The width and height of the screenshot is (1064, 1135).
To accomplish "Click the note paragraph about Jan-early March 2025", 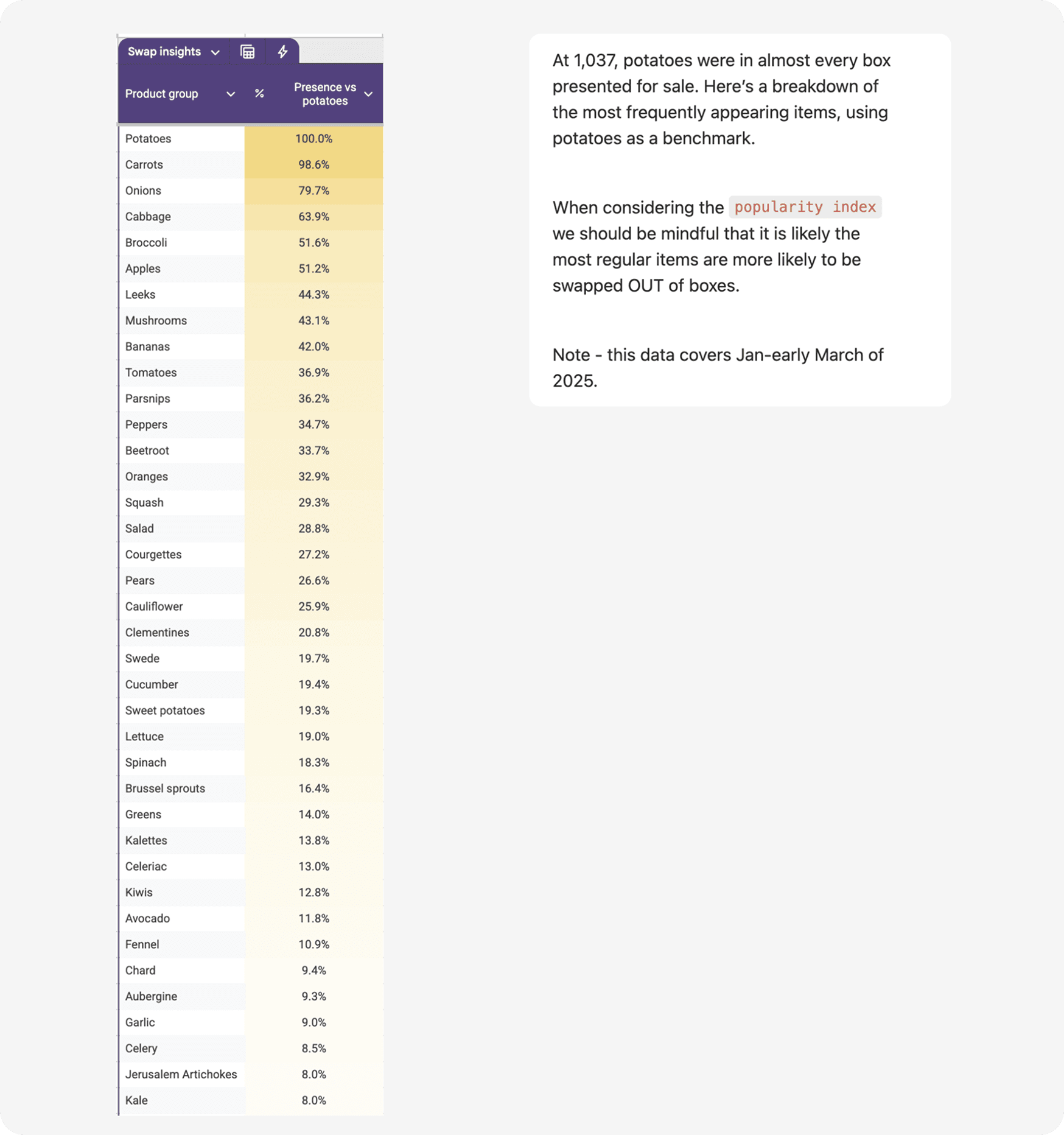I will coord(718,368).
